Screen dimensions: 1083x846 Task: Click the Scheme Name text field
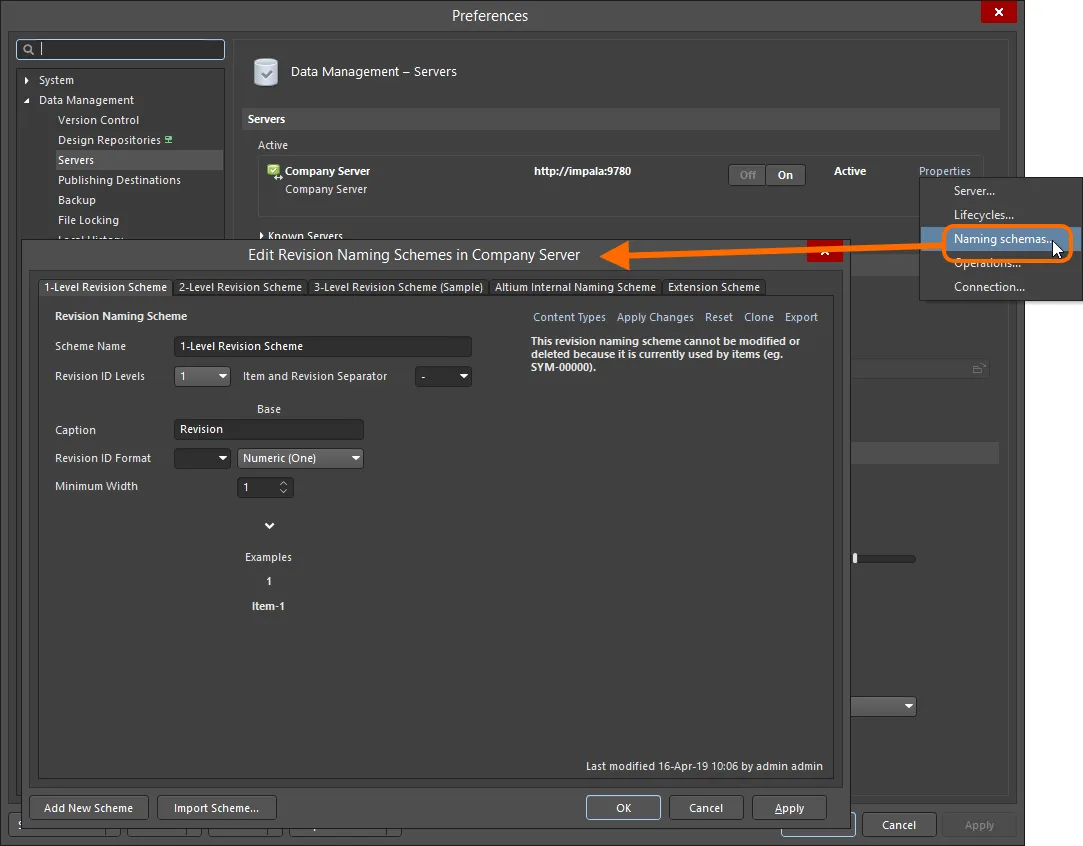pos(322,346)
